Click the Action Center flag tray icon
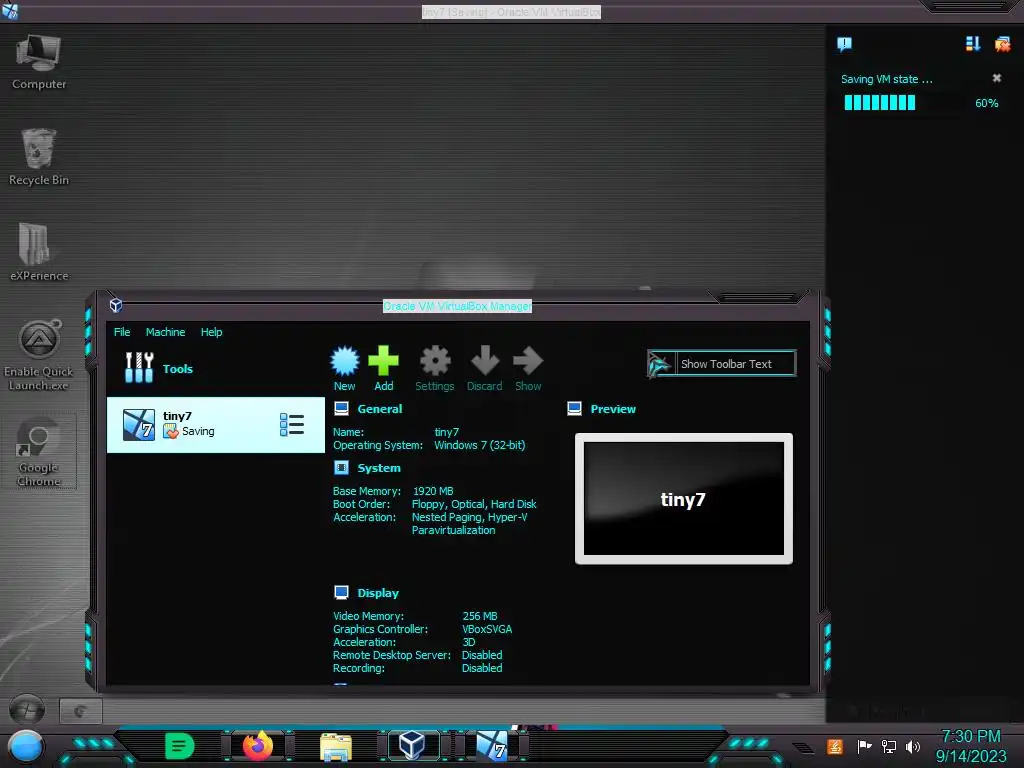Image resolution: width=1024 pixels, height=768 pixels. [x=864, y=746]
